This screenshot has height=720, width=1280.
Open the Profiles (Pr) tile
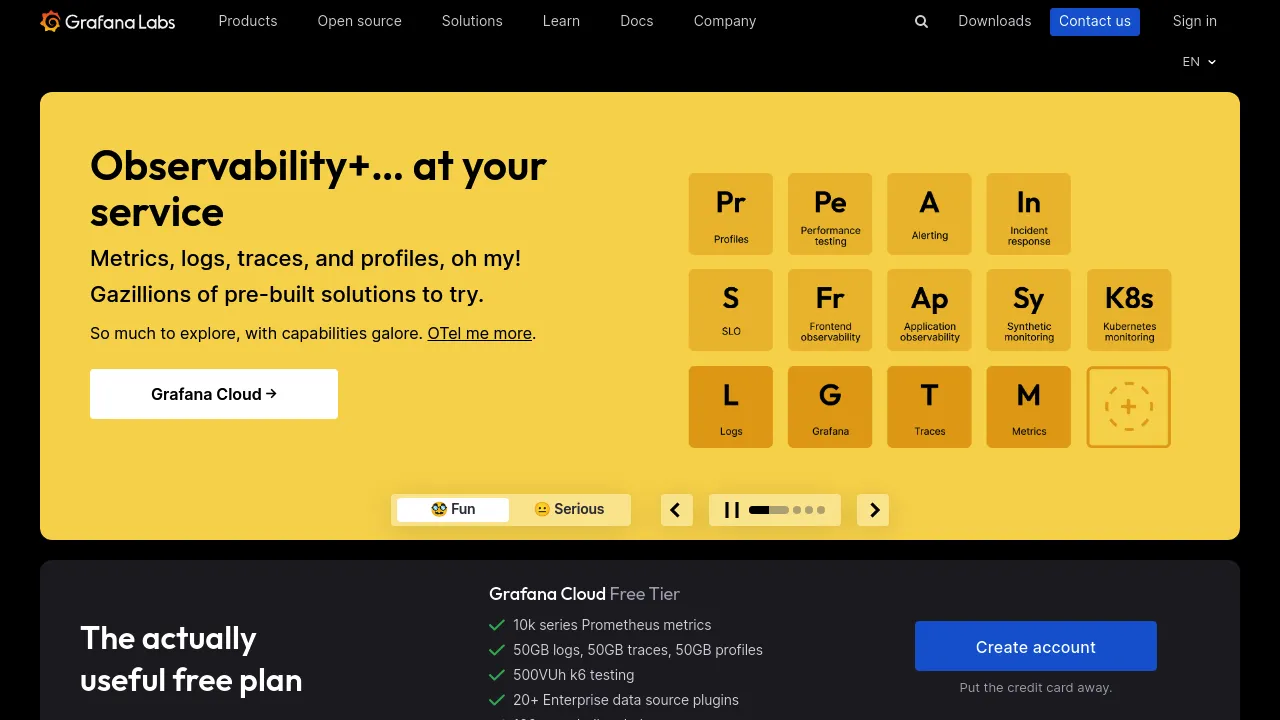click(x=731, y=214)
